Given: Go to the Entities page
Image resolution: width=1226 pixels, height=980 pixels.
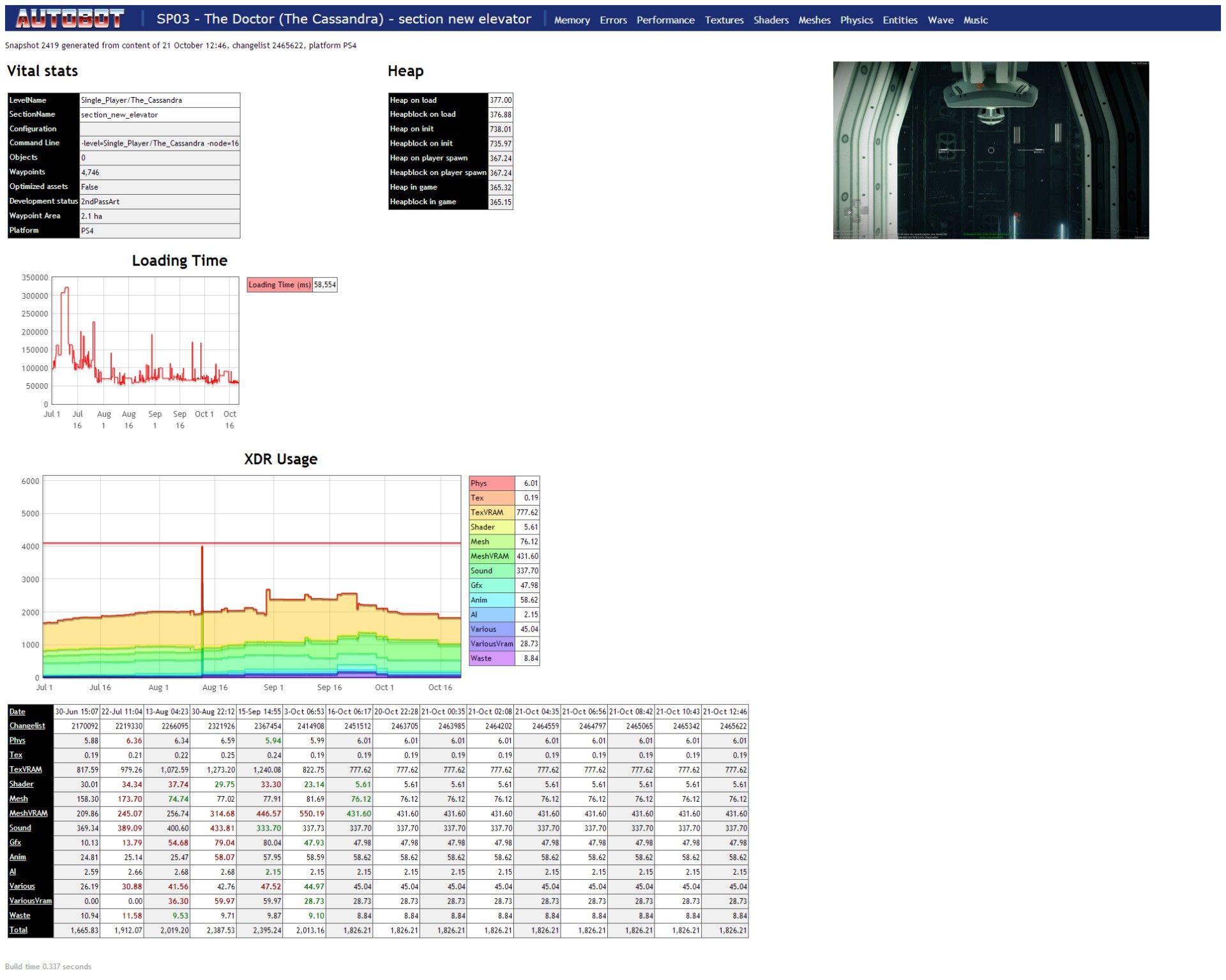Looking at the screenshot, I should coord(900,20).
